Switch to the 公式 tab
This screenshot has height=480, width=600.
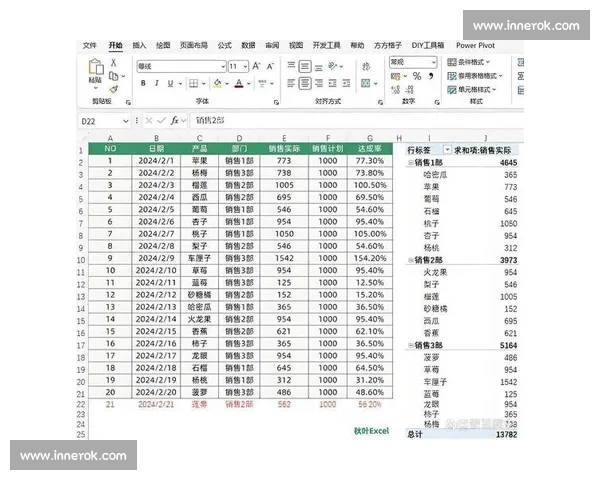tap(225, 45)
